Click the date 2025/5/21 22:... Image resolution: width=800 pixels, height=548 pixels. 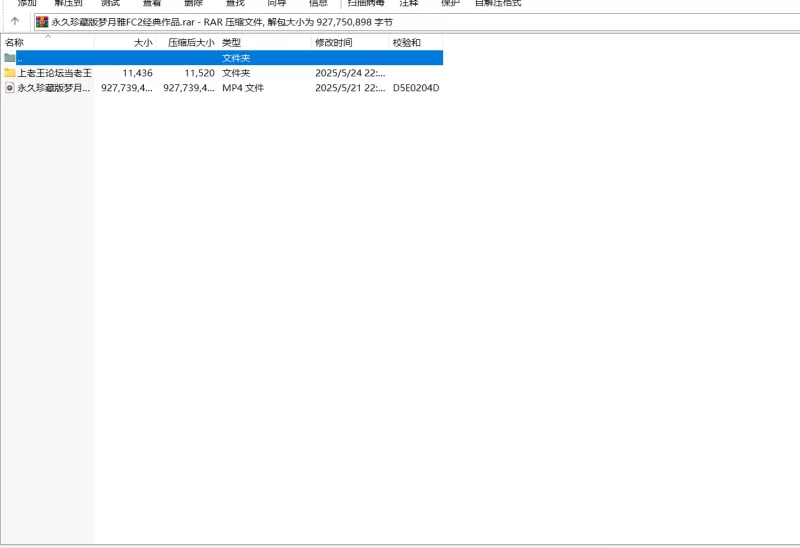[x=350, y=88]
